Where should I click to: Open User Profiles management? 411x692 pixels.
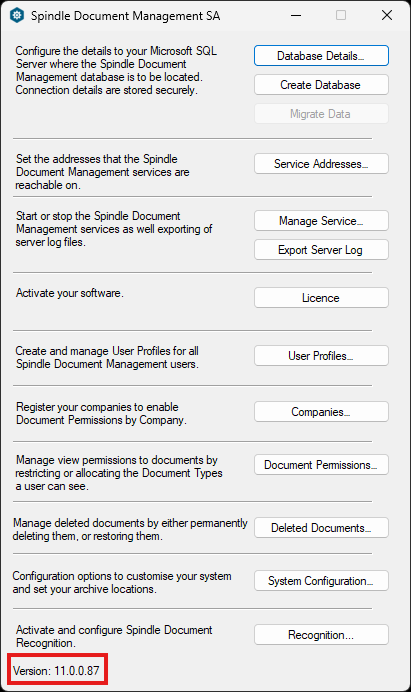pyautogui.click(x=321, y=356)
